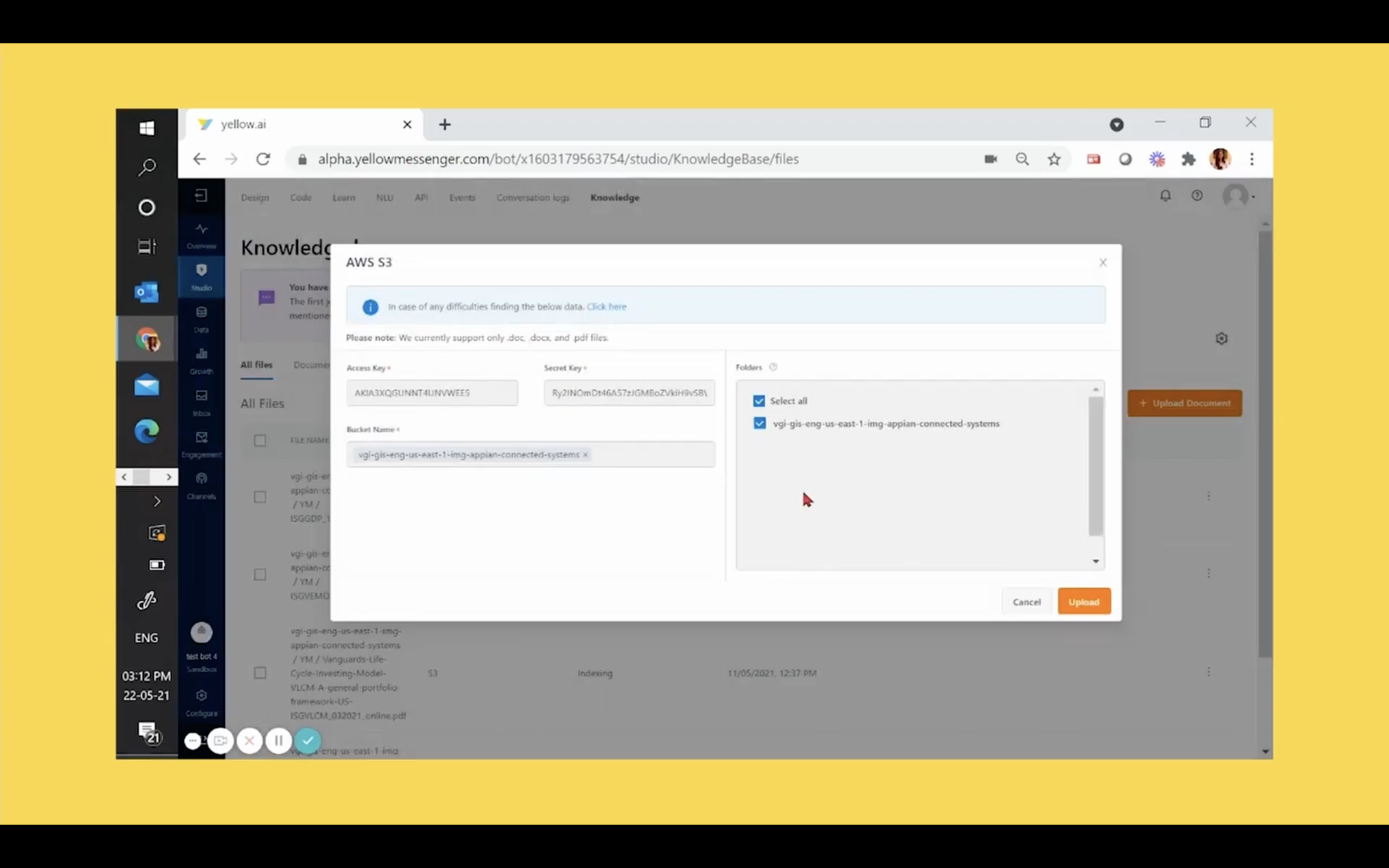The height and width of the screenshot is (868, 1389).
Task: Click the browser reload button
Action: [x=263, y=159]
